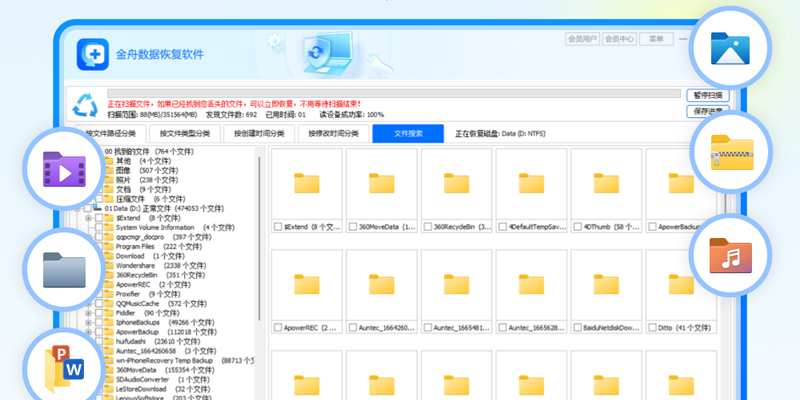Expand the IphoneBackups tree node

click(x=89, y=322)
